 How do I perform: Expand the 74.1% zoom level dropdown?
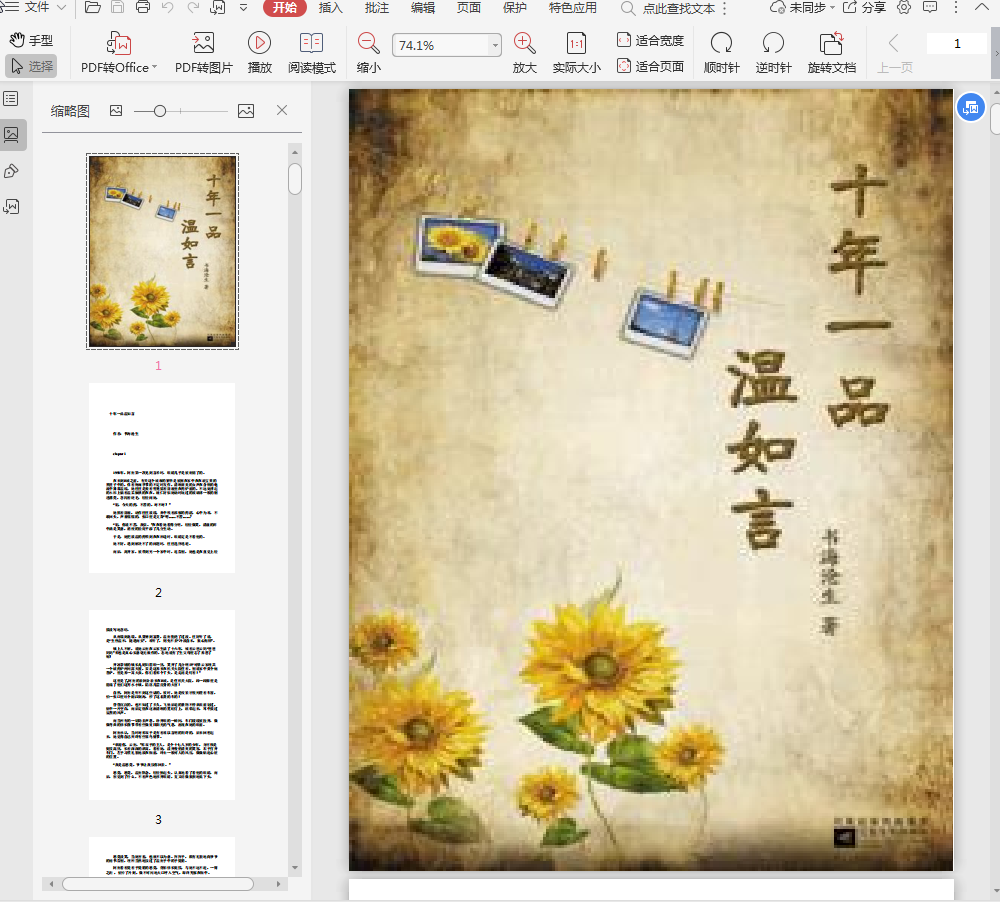click(x=495, y=46)
